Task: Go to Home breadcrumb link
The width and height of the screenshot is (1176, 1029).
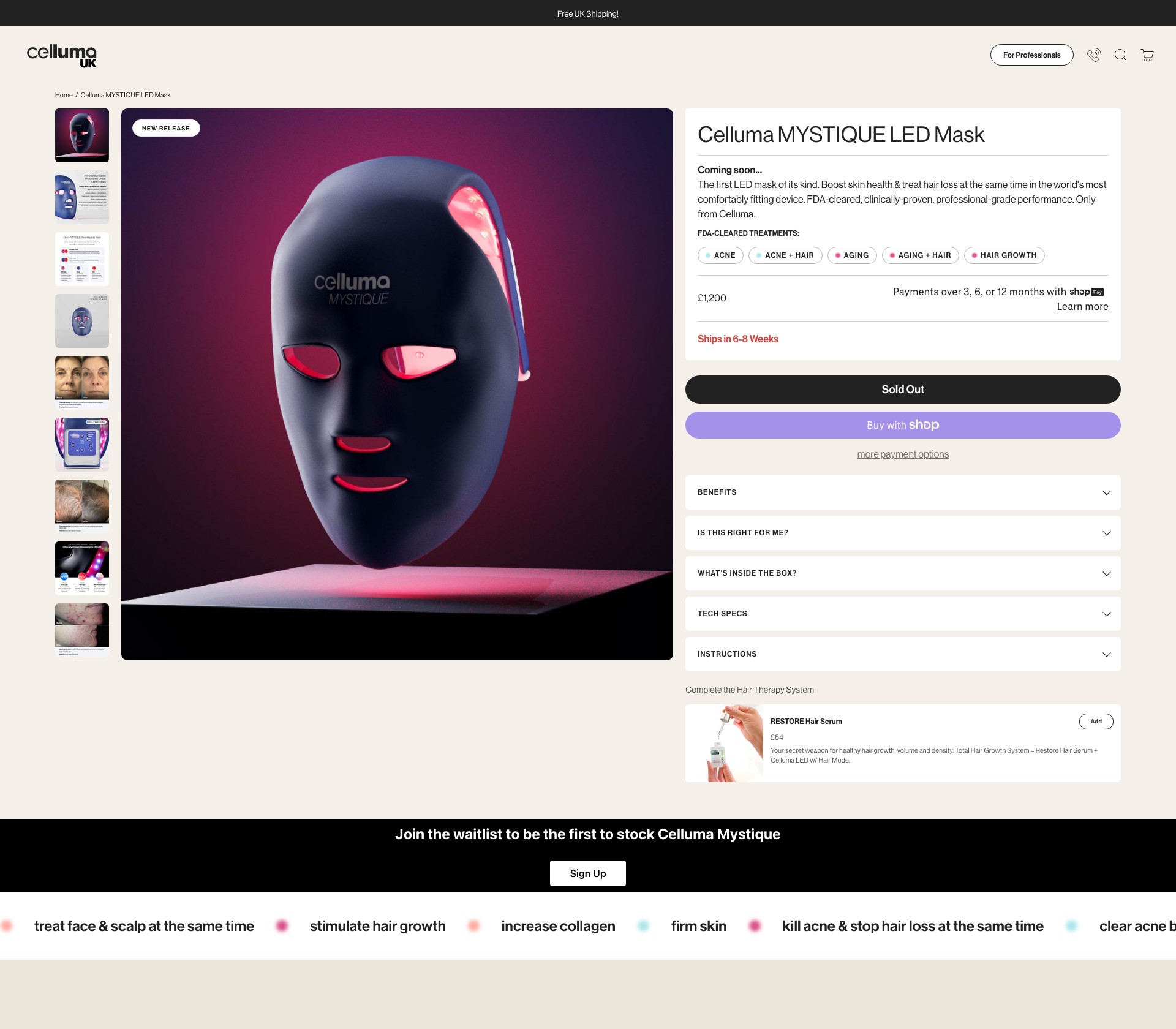Action: click(64, 95)
